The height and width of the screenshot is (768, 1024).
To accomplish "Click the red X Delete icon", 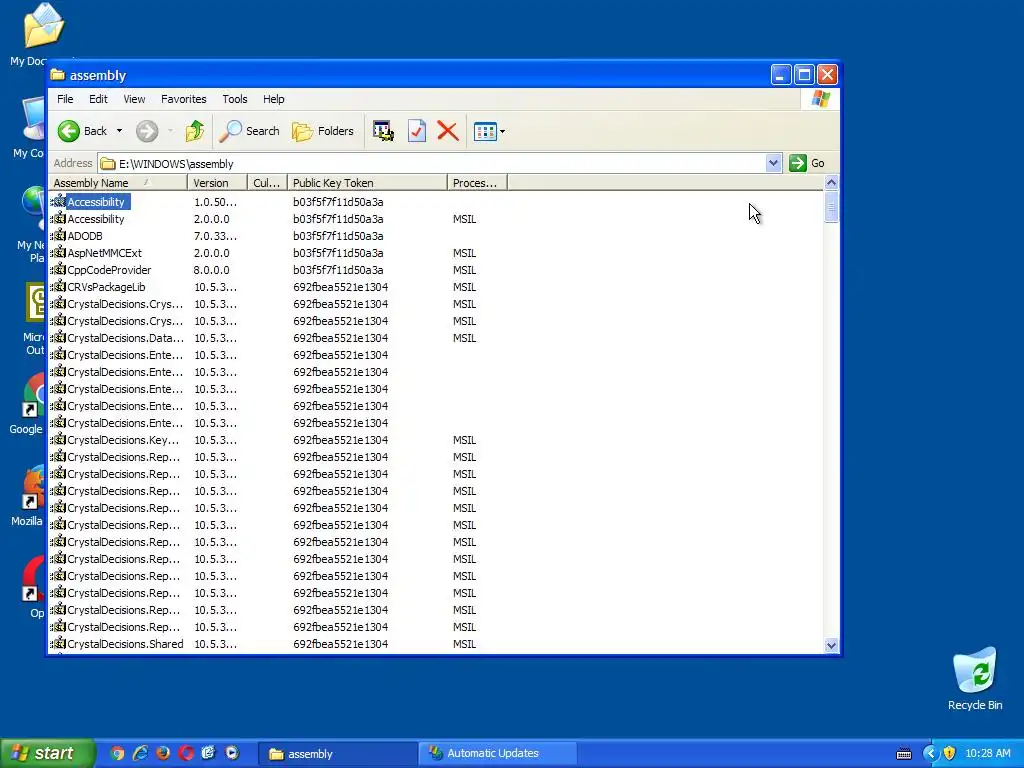I will [x=447, y=131].
